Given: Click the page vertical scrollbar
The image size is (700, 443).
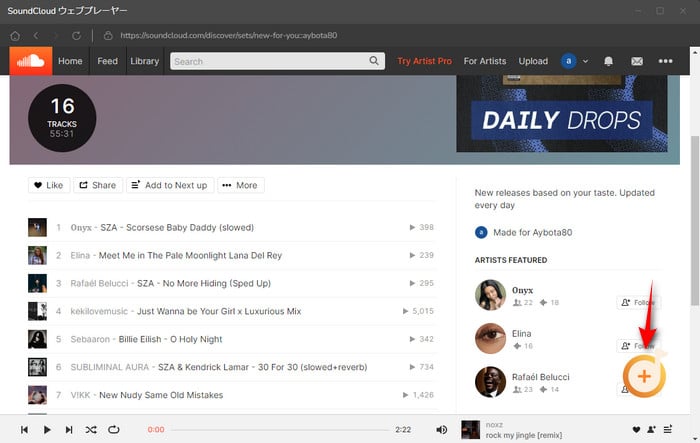Looking at the screenshot, I should click(x=695, y=221).
